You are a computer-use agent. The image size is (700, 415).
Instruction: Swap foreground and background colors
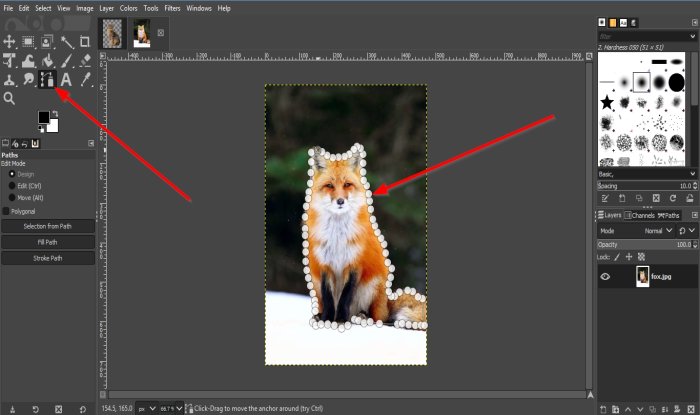pos(55,114)
